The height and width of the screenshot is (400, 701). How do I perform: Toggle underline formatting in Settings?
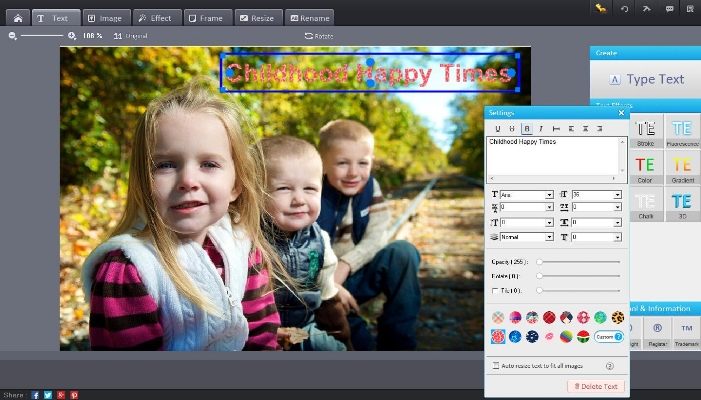point(498,129)
